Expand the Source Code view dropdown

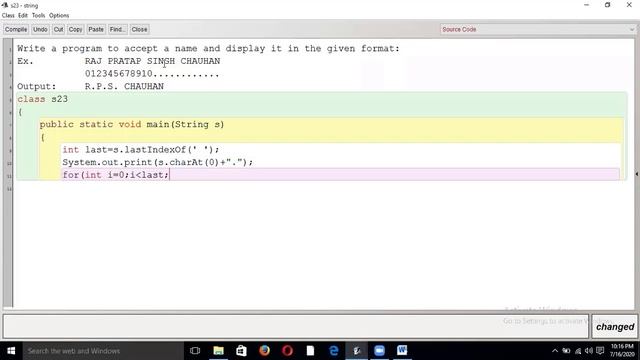538,29
